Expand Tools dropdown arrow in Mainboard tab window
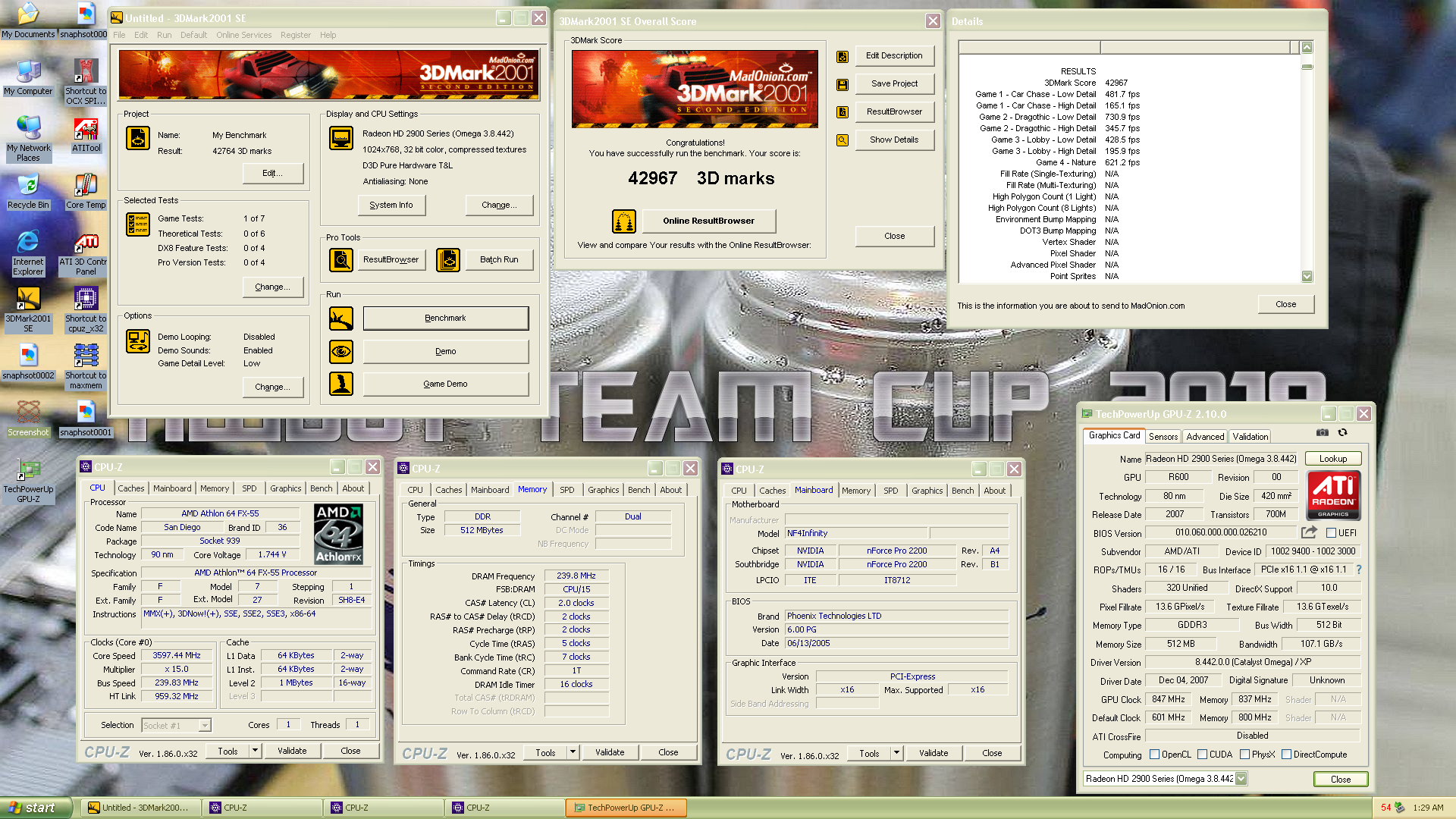The image size is (1456, 819). [x=896, y=754]
